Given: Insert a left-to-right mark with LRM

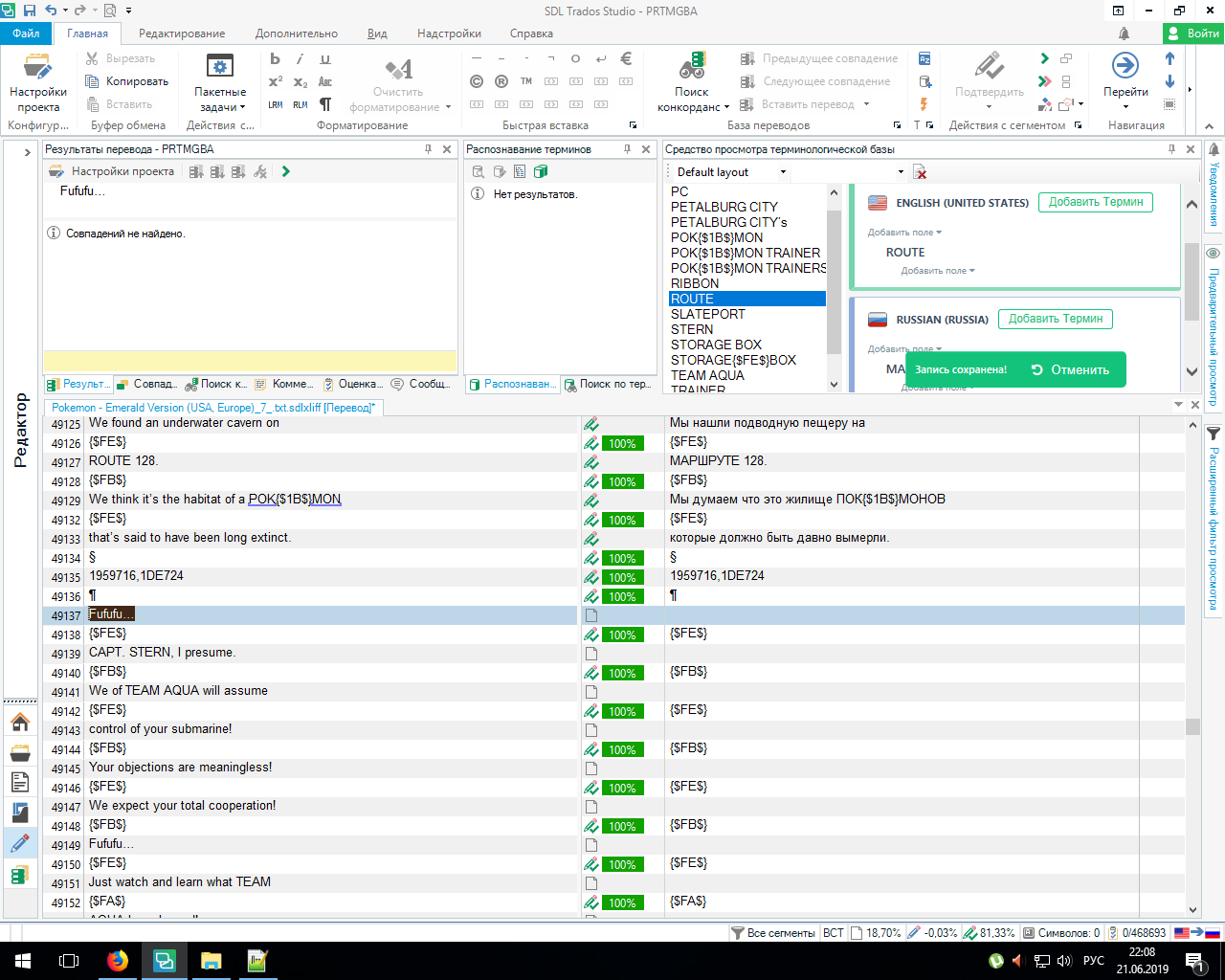Looking at the screenshot, I should tap(276, 104).
